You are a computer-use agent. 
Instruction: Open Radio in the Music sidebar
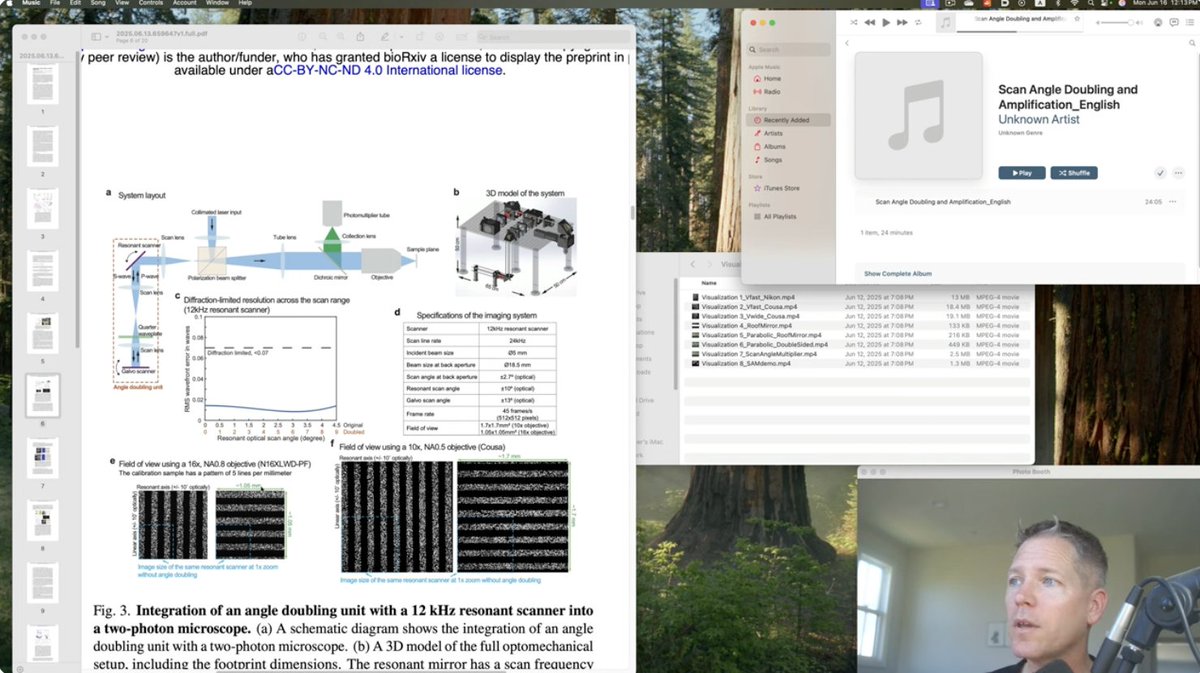click(772, 91)
